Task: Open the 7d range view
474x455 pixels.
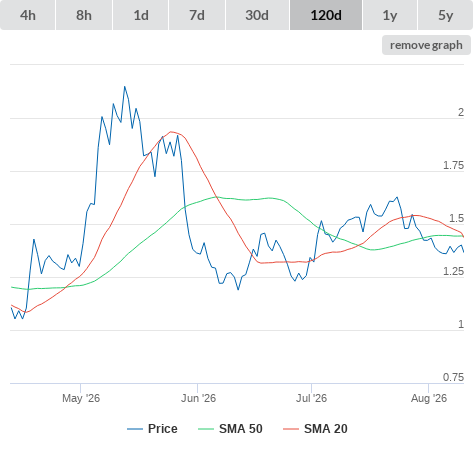Action: pos(197,15)
